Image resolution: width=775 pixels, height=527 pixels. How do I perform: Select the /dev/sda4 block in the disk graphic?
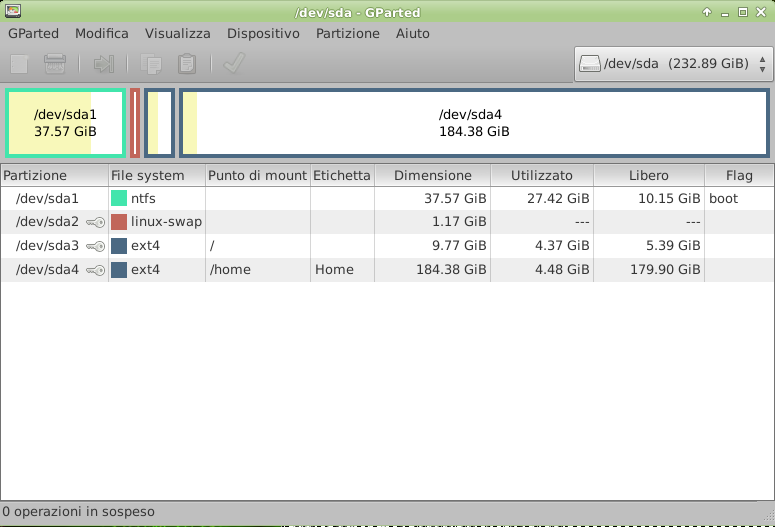[x=474, y=123]
